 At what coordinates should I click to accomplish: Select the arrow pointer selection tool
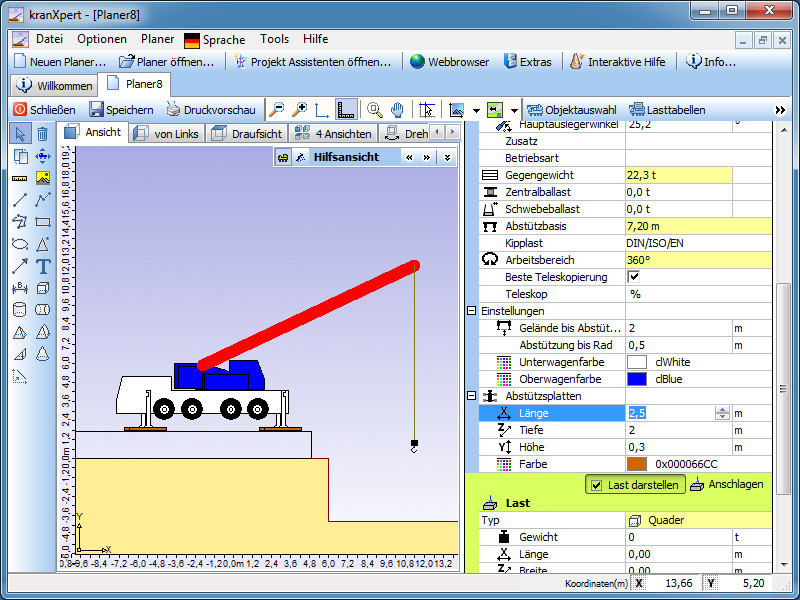[x=20, y=134]
